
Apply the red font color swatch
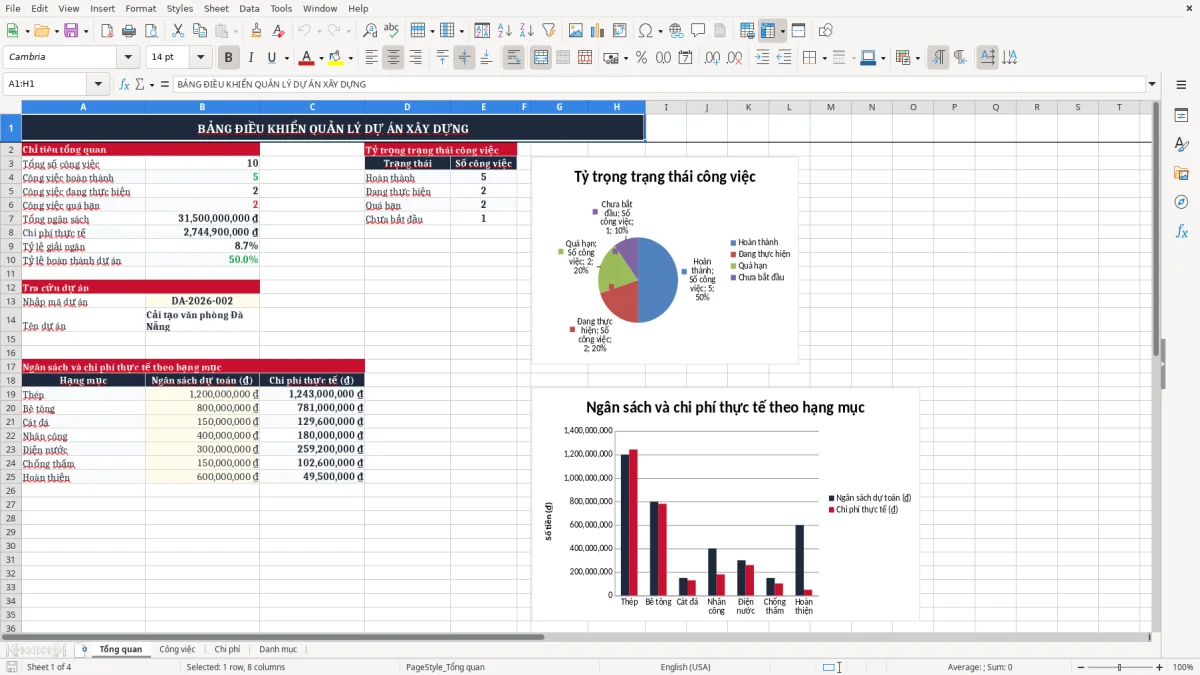pyautogui.click(x=306, y=58)
